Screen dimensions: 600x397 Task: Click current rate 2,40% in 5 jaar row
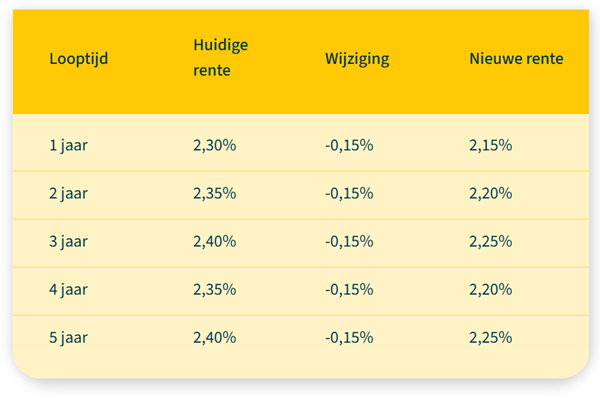pyautogui.click(x=215, y=338)
